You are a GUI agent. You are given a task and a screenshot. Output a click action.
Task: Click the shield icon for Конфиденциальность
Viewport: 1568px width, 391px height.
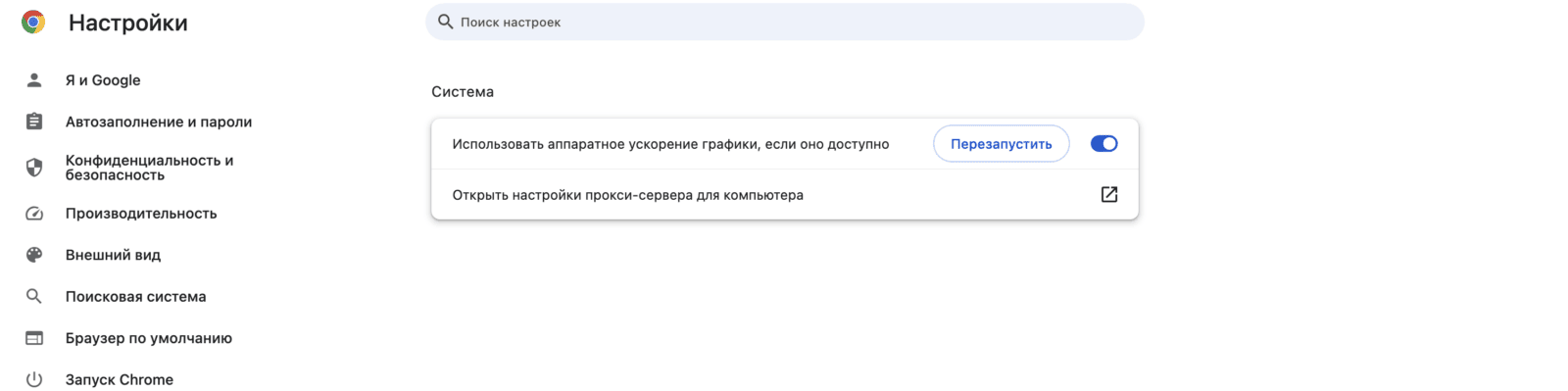[34, 168]
